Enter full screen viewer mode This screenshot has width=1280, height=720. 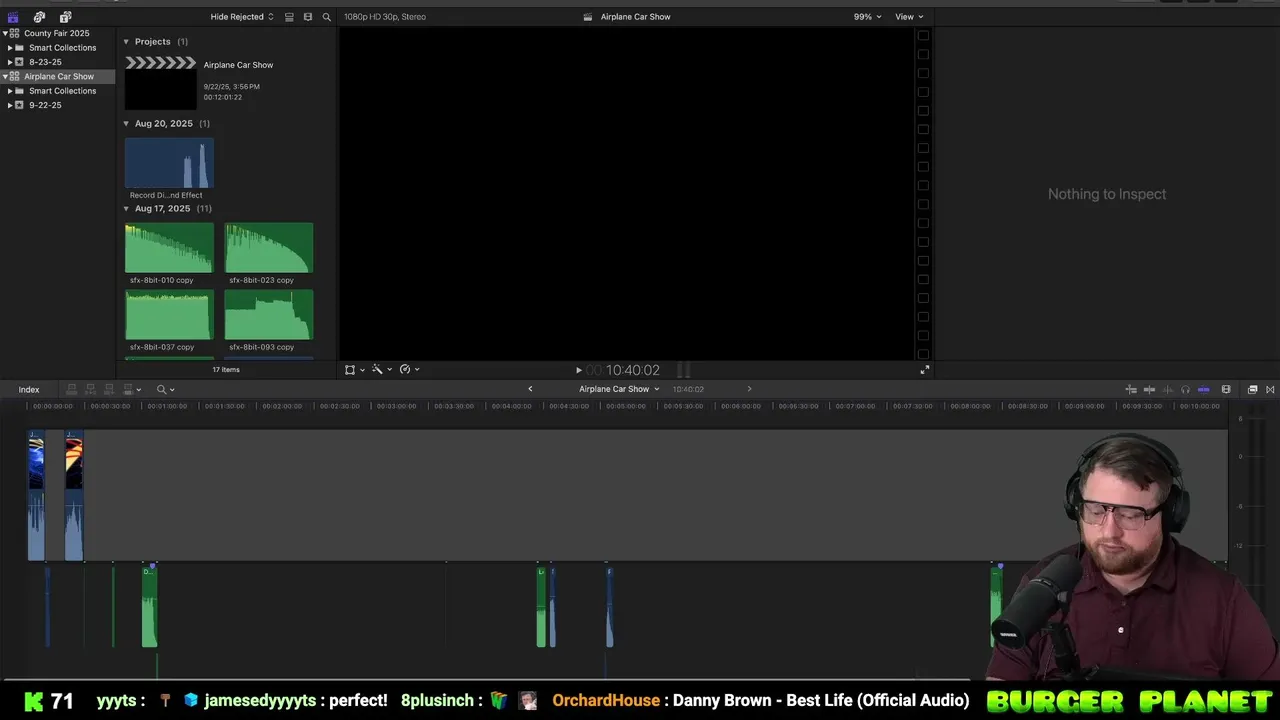[x=925, y=370]
